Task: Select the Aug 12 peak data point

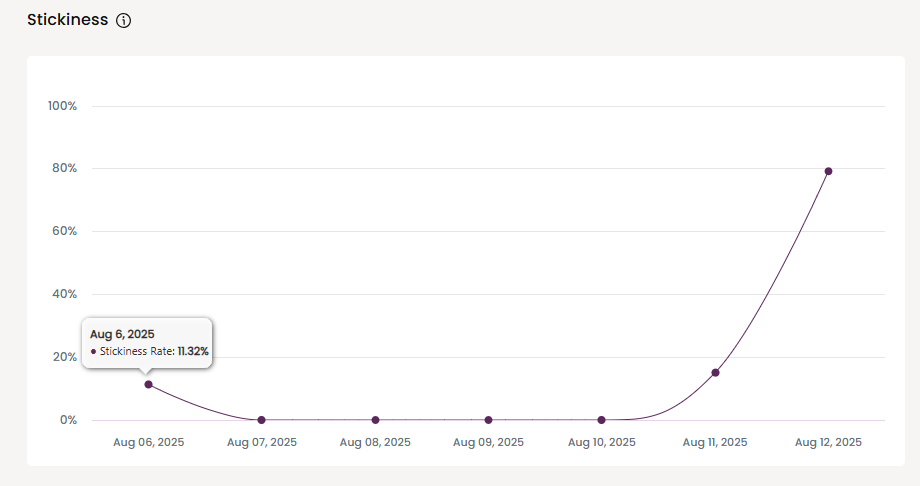Action: tap(828, 171)
